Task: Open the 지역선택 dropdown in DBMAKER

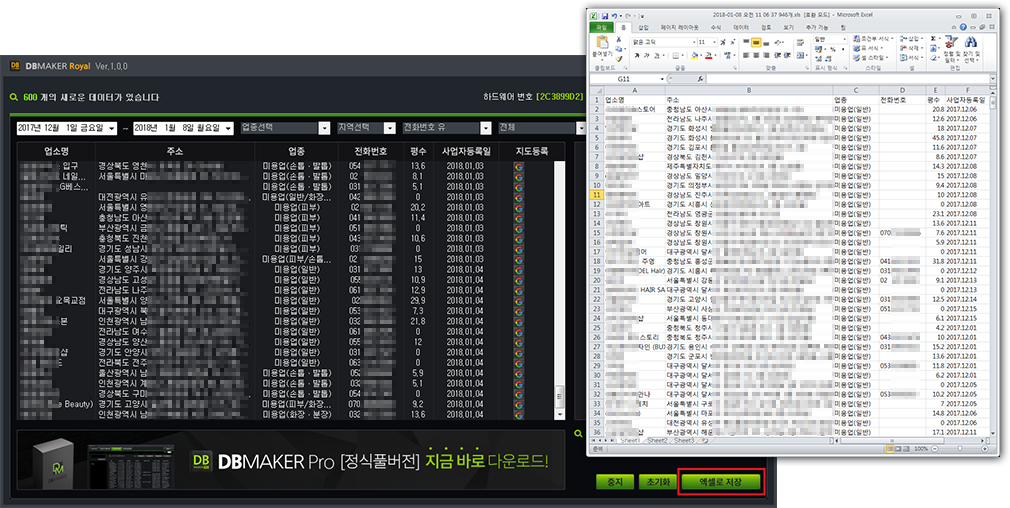Action: pyautogui.click(x=390, y=128)
